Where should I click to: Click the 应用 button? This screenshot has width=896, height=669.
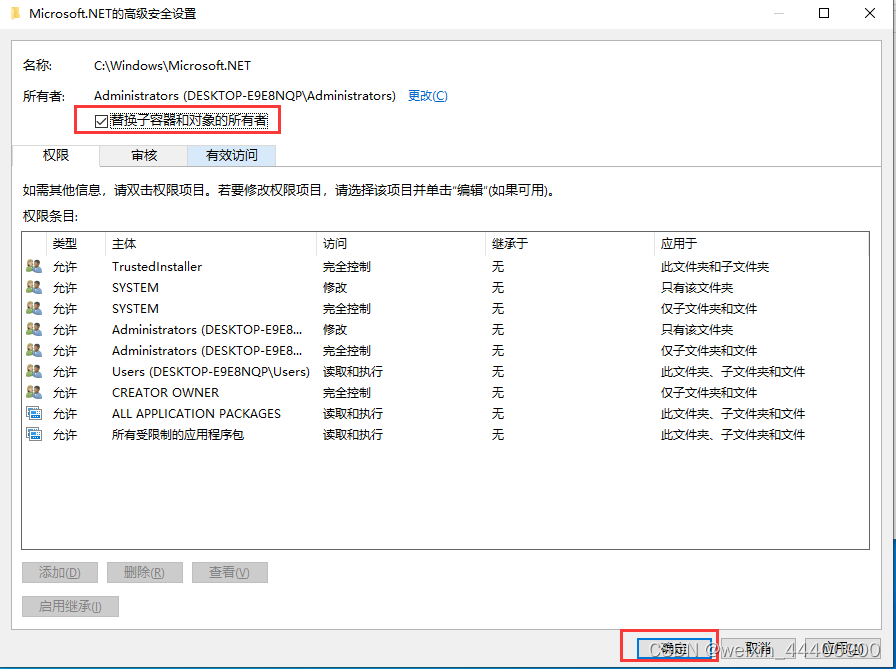(x=843, y=648)
